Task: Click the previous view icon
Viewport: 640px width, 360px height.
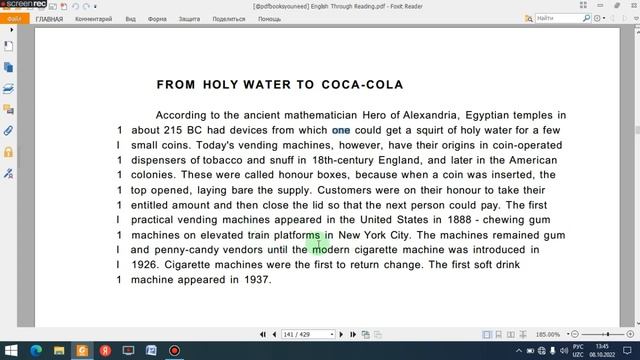Action: pyautogui.click(x=366, y=334)
